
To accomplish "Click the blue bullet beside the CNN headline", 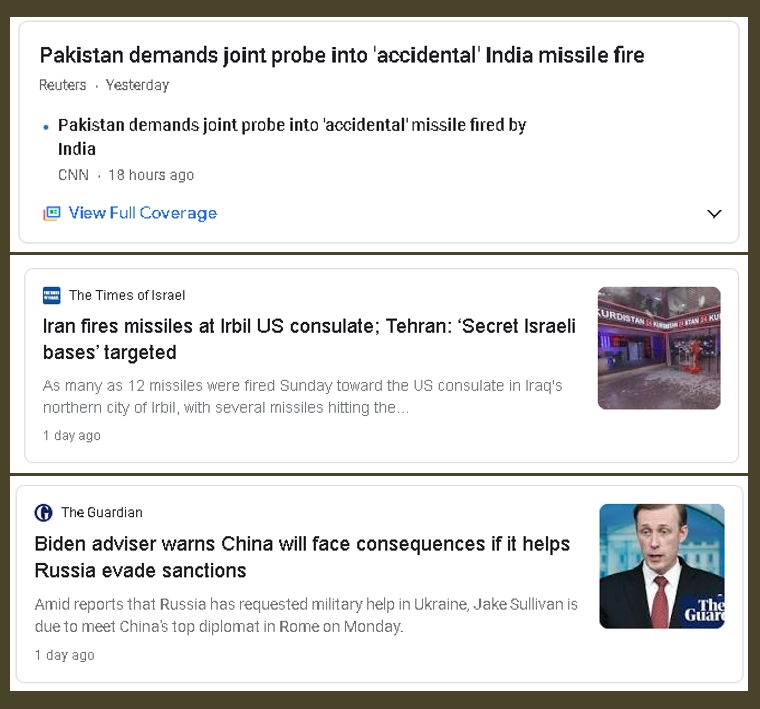I will click(x=46, y=128).
